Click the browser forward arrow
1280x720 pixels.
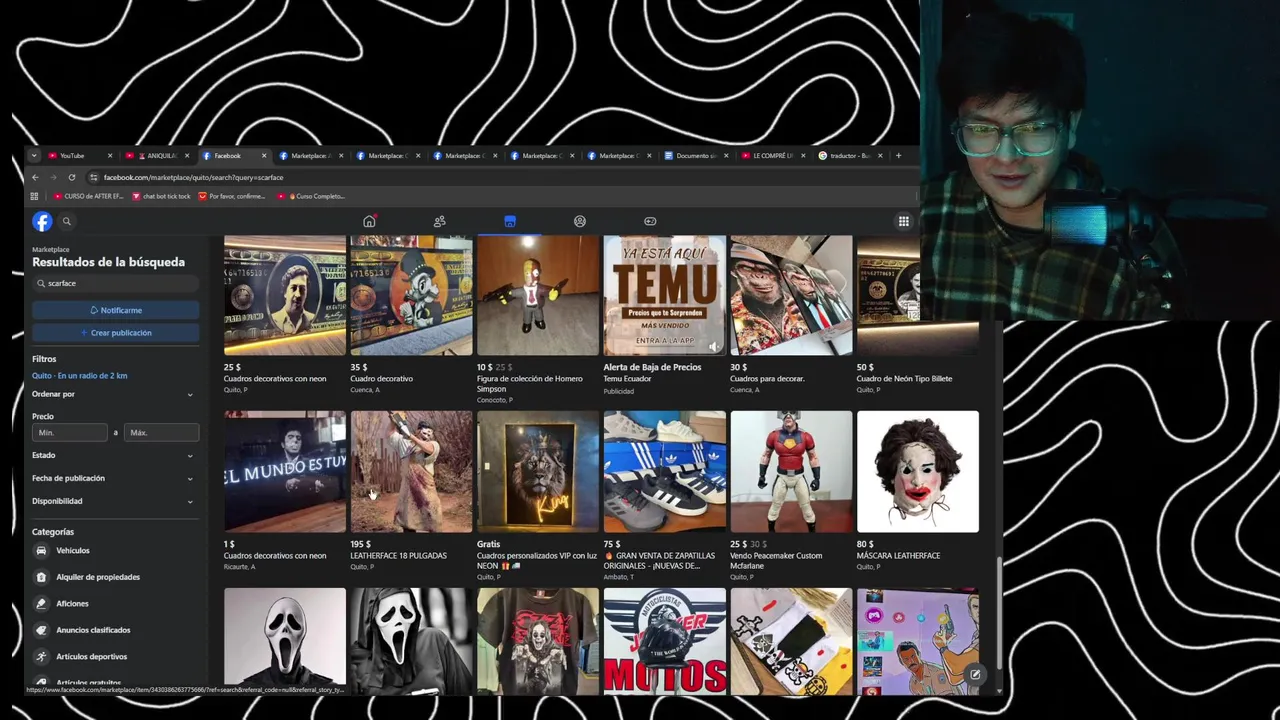(53, 177)
